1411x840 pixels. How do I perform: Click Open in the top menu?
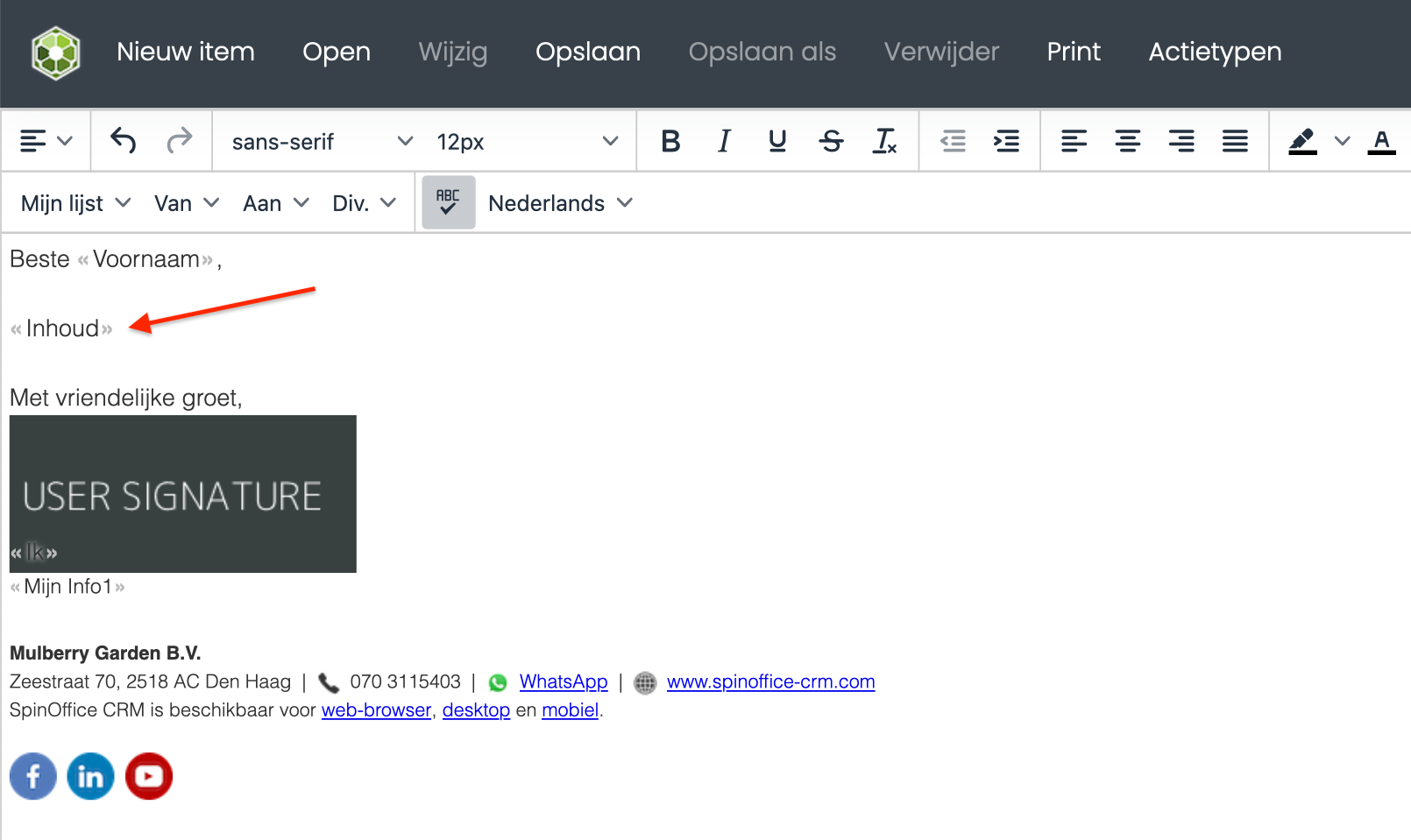(337, 52)
